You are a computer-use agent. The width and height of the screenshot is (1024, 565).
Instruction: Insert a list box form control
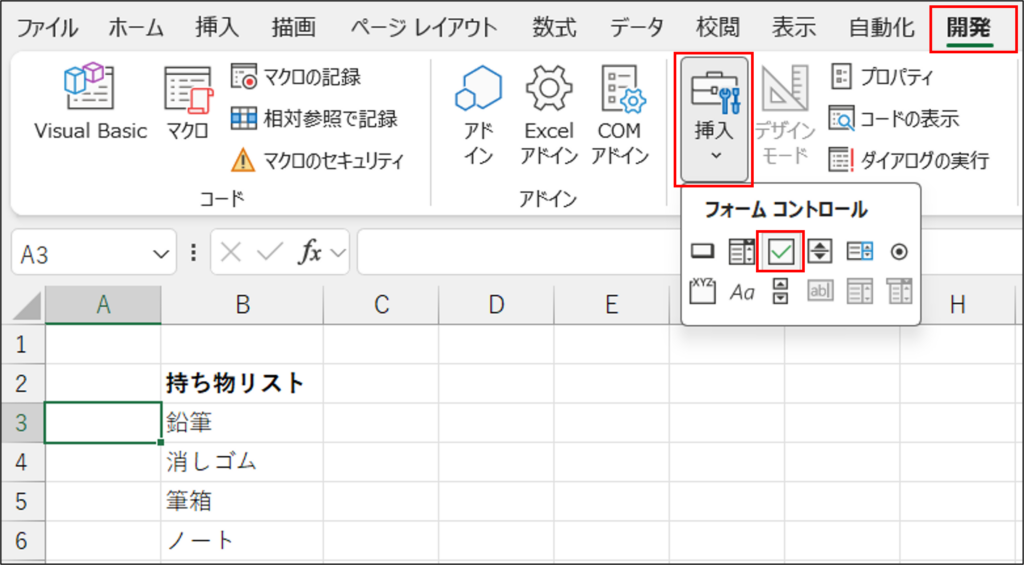tap(859, 251)
